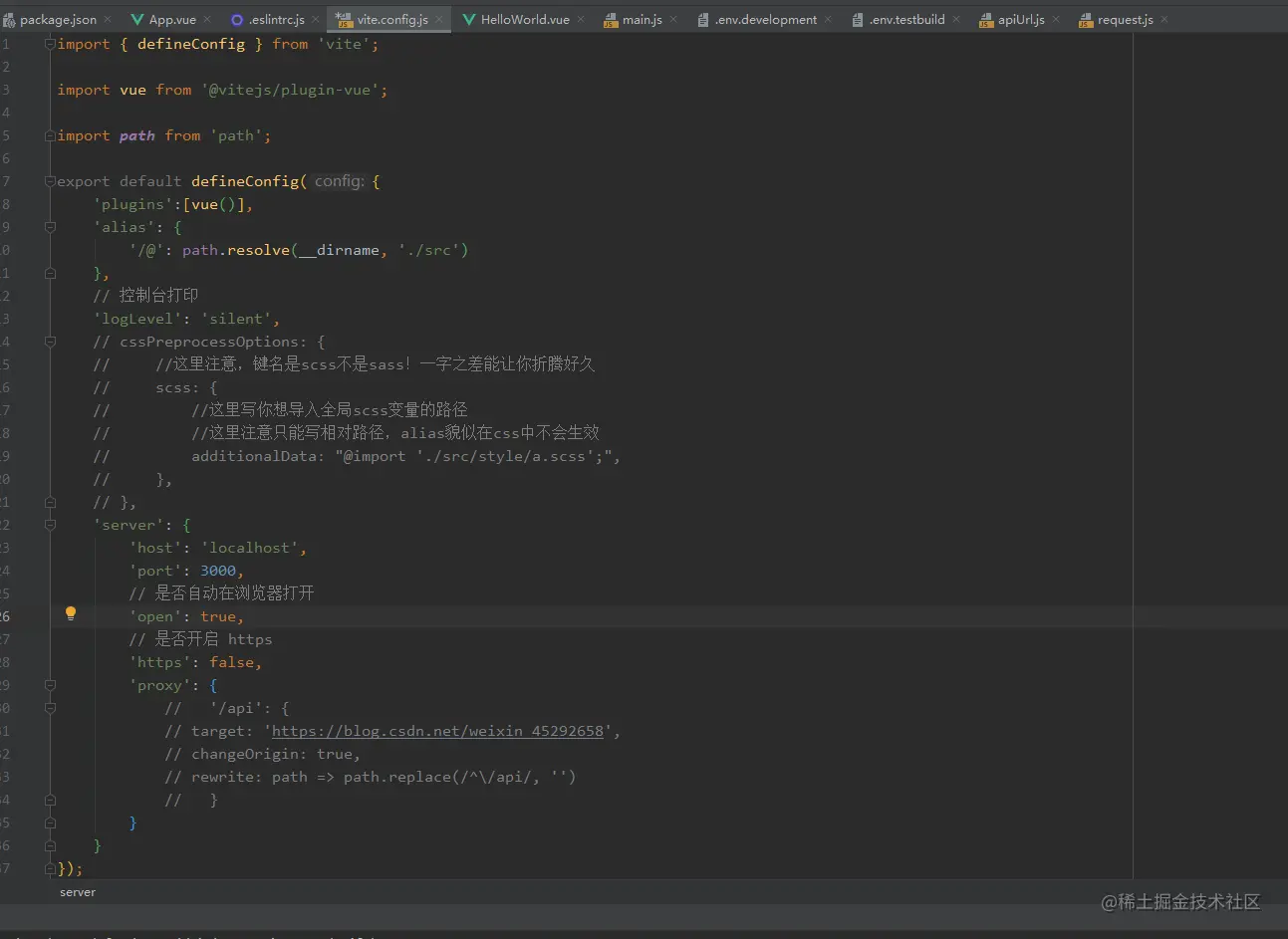1288x939 pixels.
Task: Open the blog.csdn.net URL link
Action: coord(437,731)
